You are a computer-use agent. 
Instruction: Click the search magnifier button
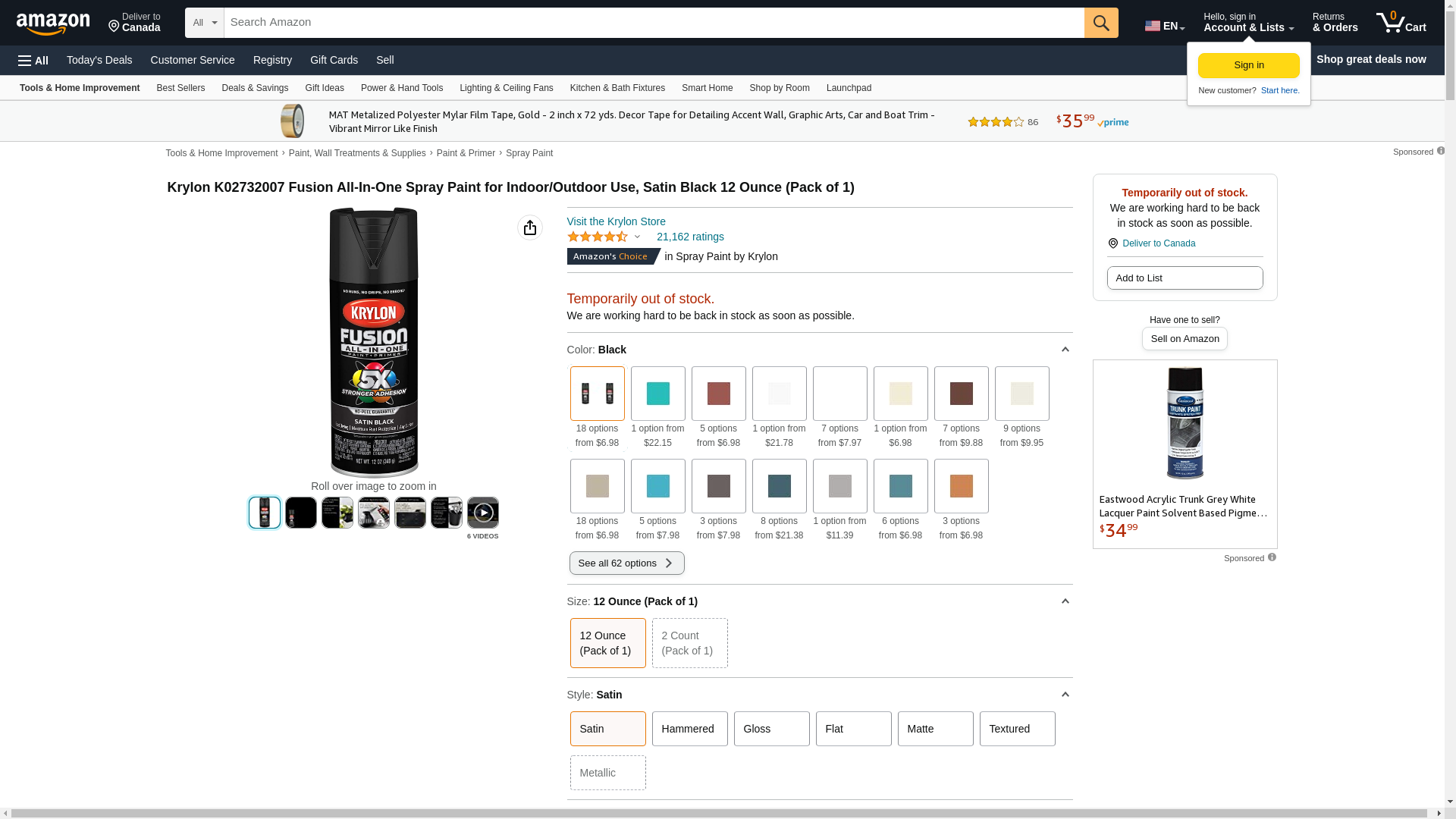pyautogui.click(x=1100, y=23)
